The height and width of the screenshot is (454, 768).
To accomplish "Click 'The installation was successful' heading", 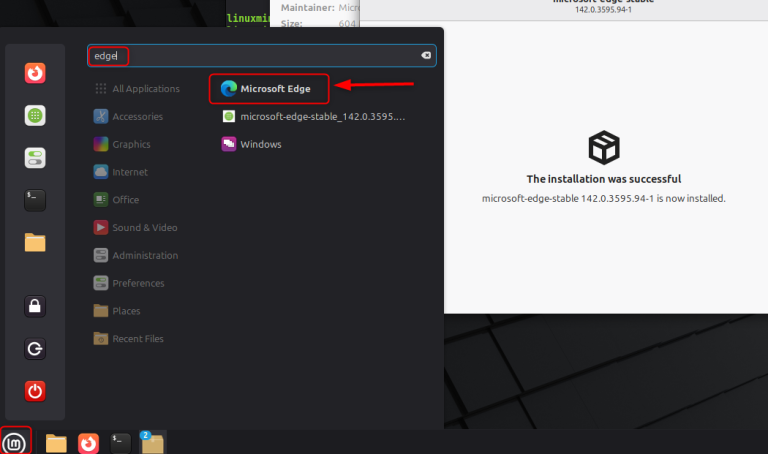I will point(603,179).
